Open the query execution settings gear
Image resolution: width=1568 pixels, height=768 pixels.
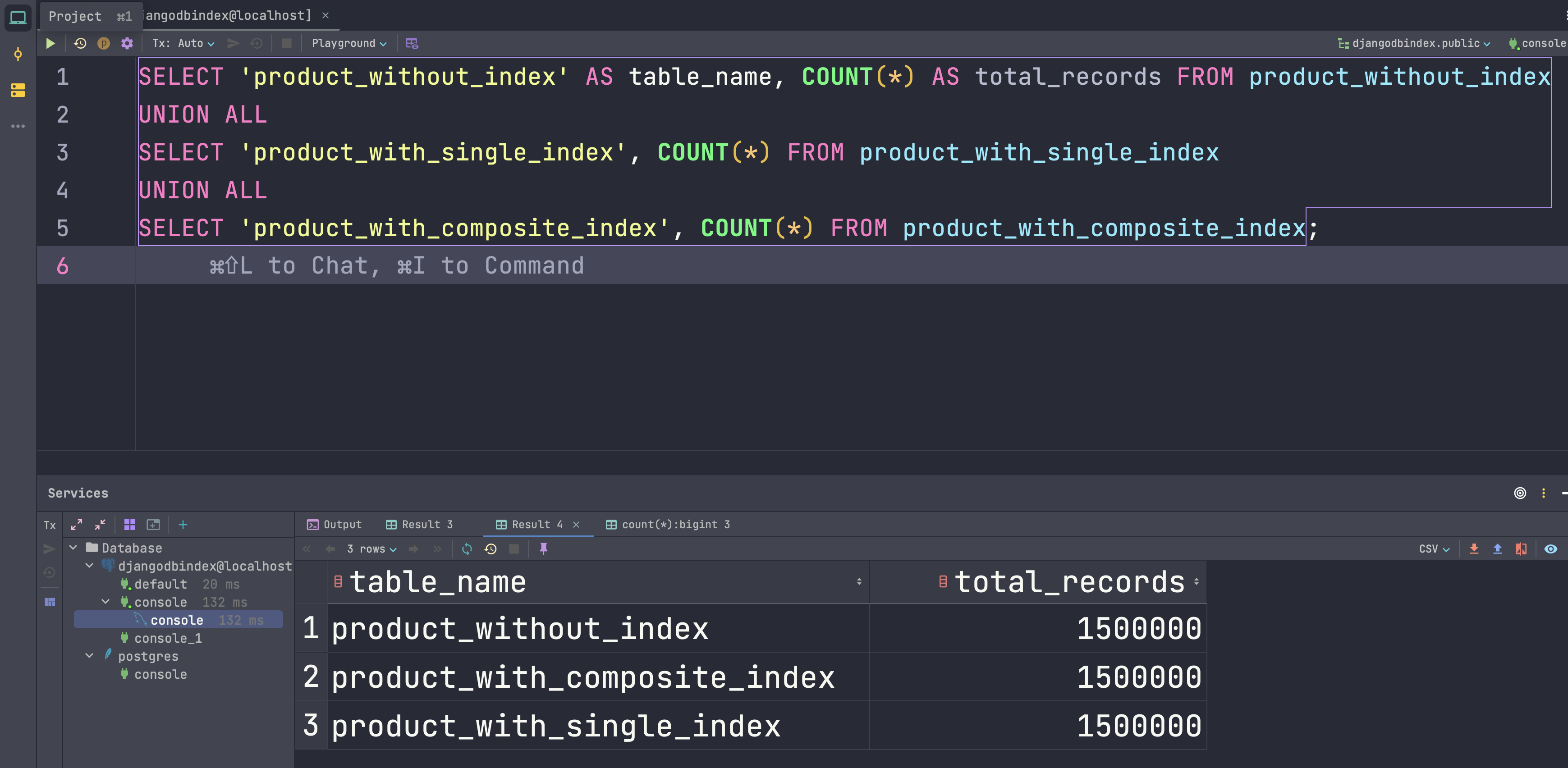(x=127, y=43)
